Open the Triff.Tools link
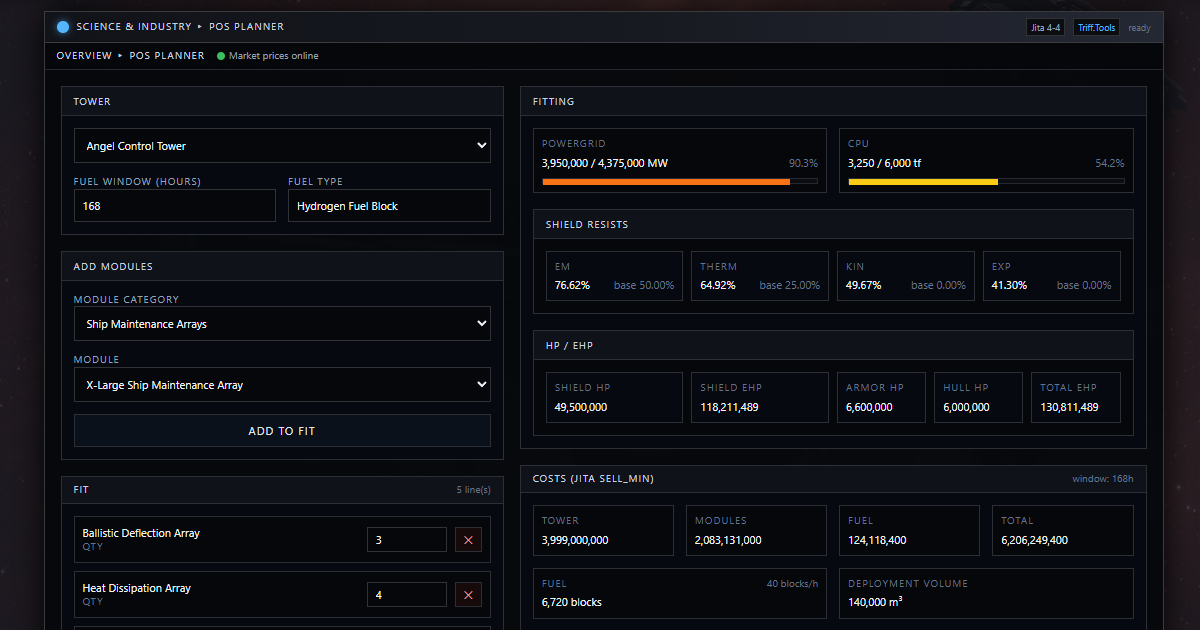1200x630 pixels. (1096, 28)
